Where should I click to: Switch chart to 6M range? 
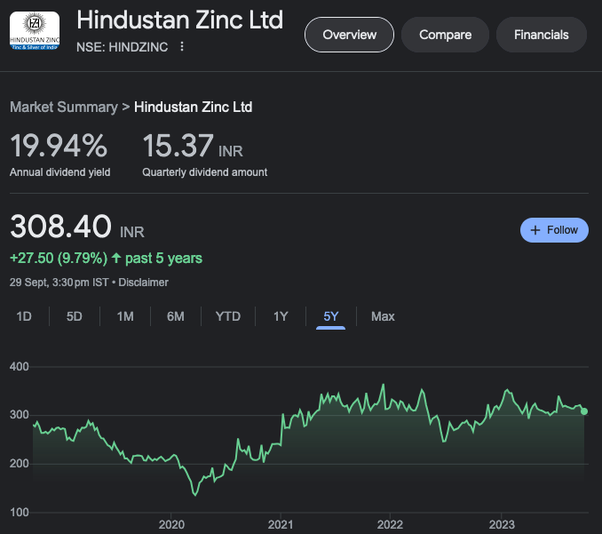(176, 316)
